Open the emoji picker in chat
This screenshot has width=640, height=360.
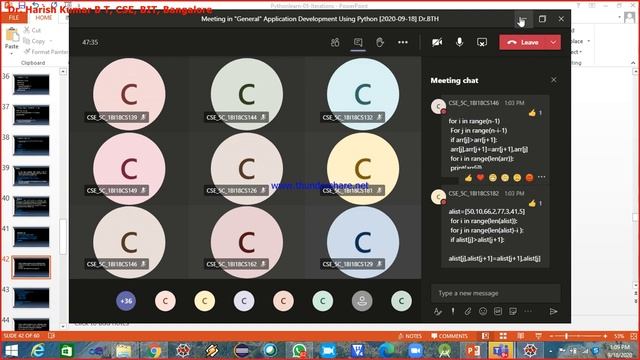coord(483,311)
